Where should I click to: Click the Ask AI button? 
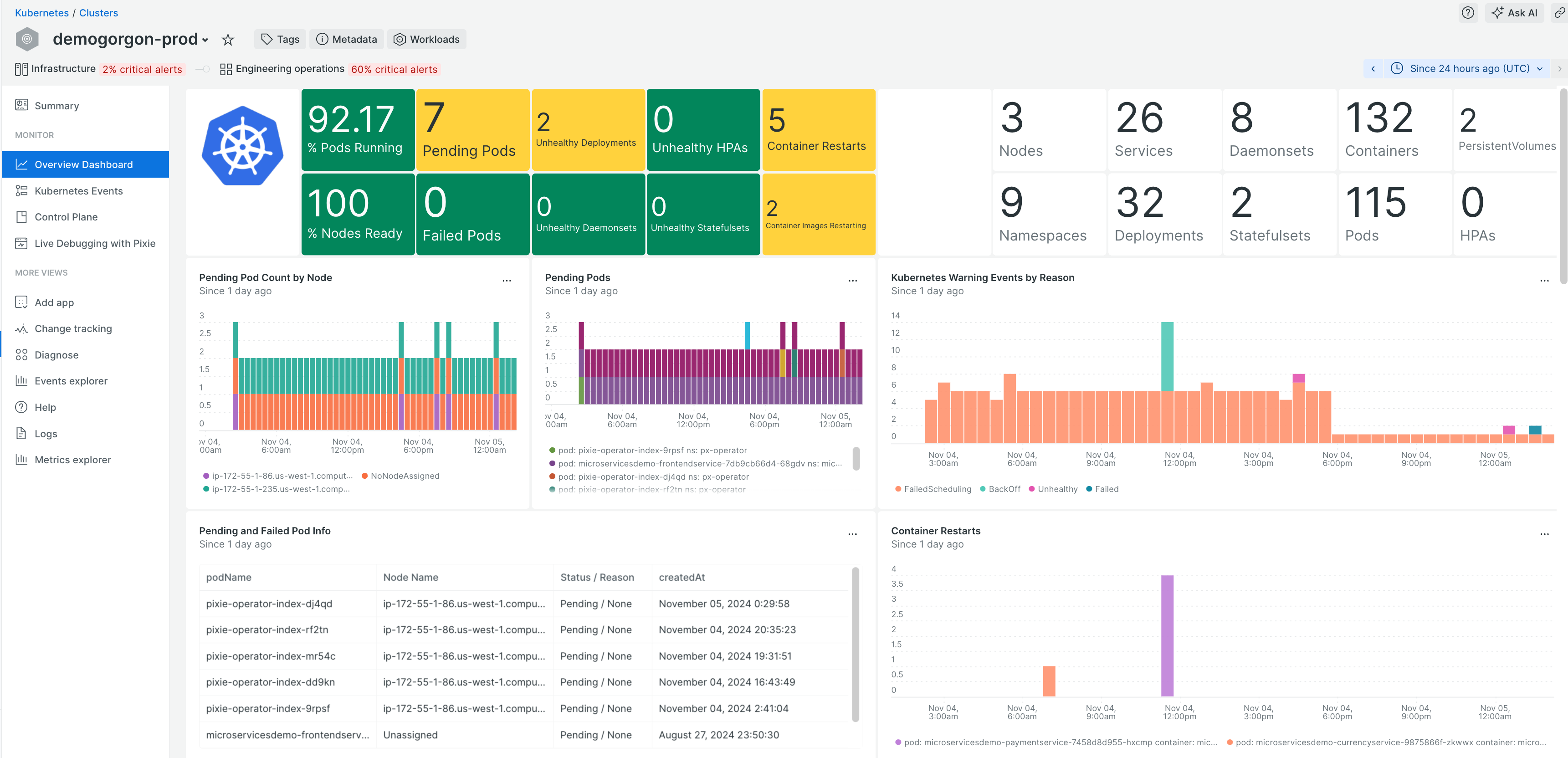(x=1514, y=12)
